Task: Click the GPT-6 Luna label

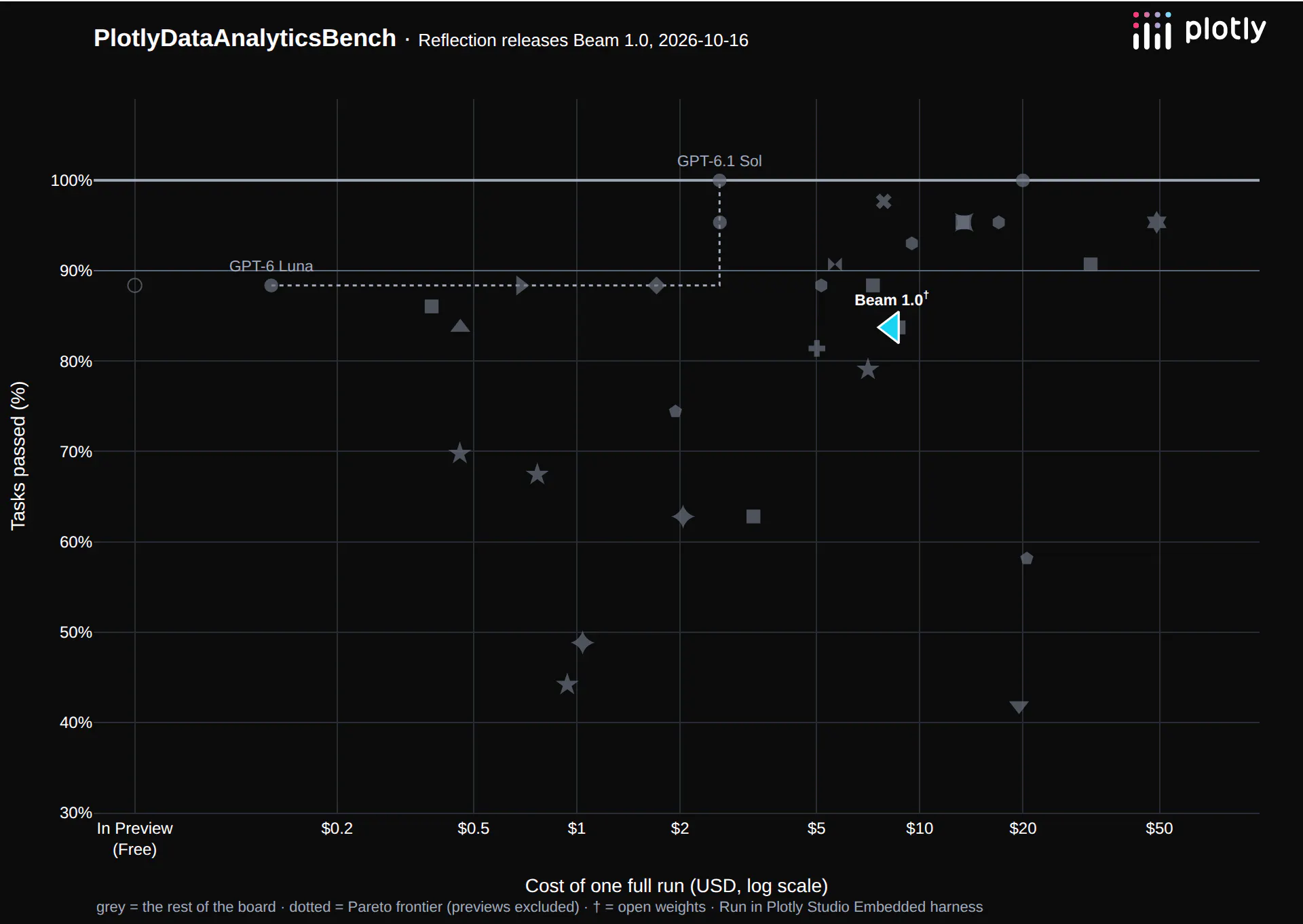Action: 271,266
